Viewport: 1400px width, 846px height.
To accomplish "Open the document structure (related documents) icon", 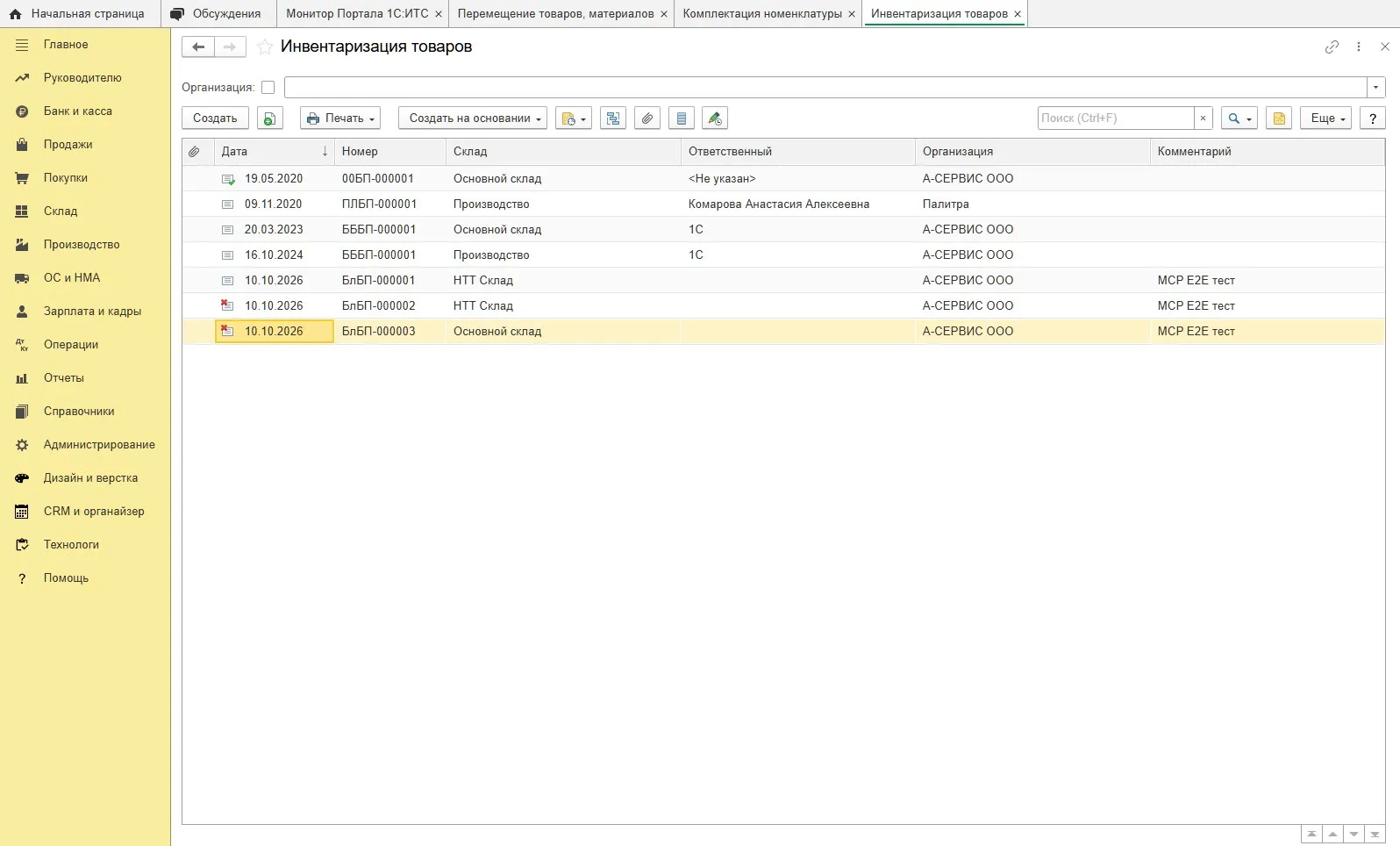I will (x=613, y=118).
